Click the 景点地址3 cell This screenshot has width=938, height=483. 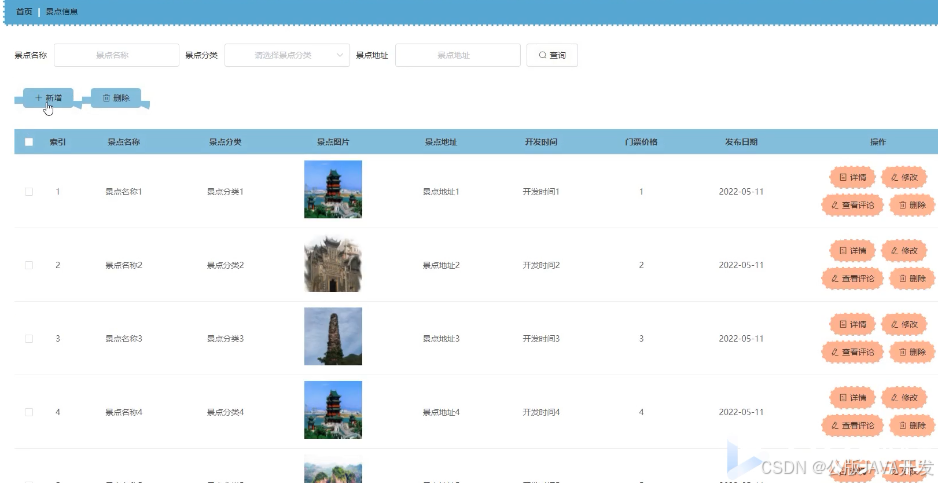pos(441,339)
